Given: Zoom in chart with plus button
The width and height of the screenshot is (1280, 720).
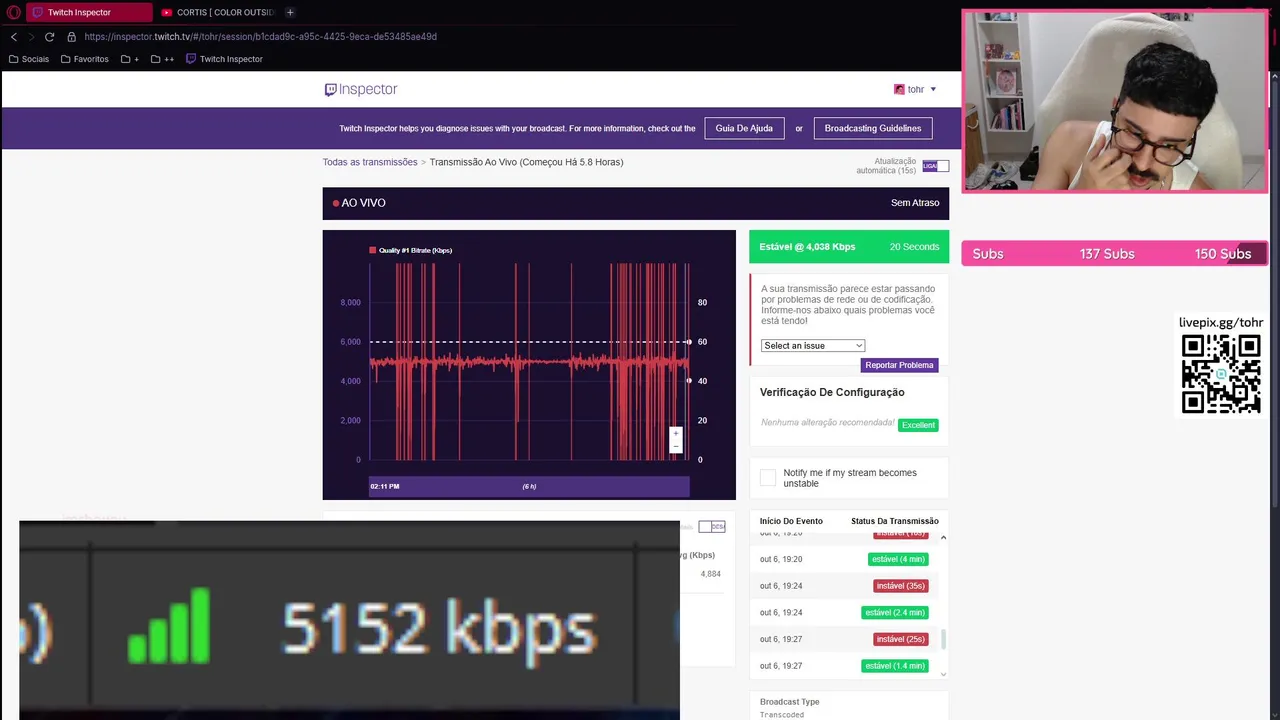Looking at the screenshot, I should point(675,434).
